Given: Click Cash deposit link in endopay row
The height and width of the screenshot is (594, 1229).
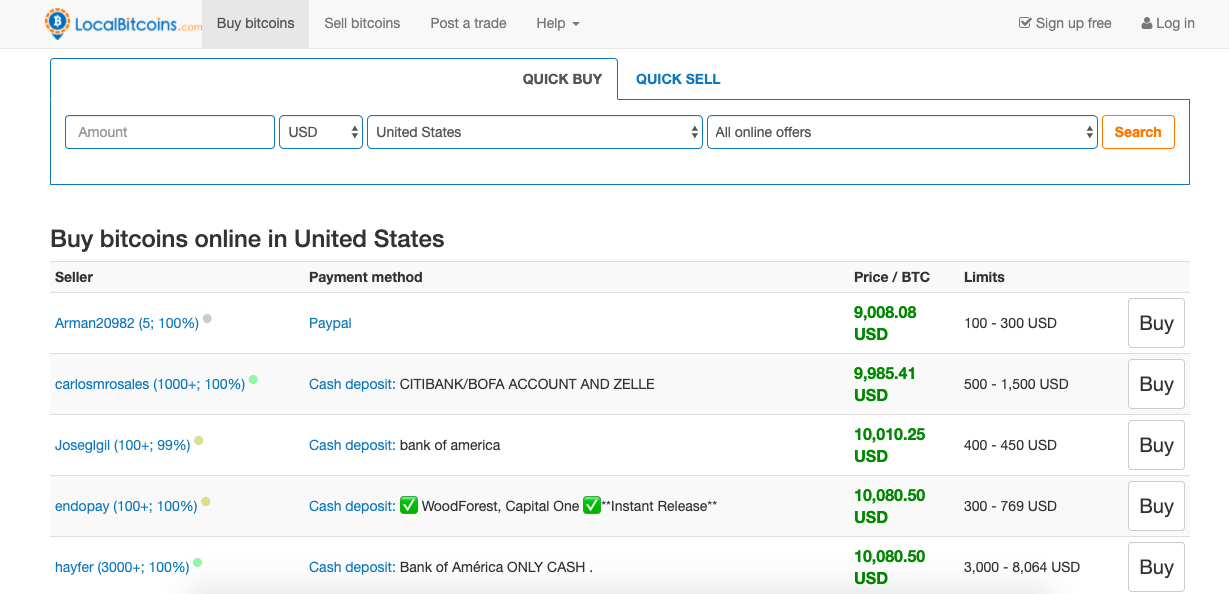Looking at the screenshot, I should click(351, 506).
